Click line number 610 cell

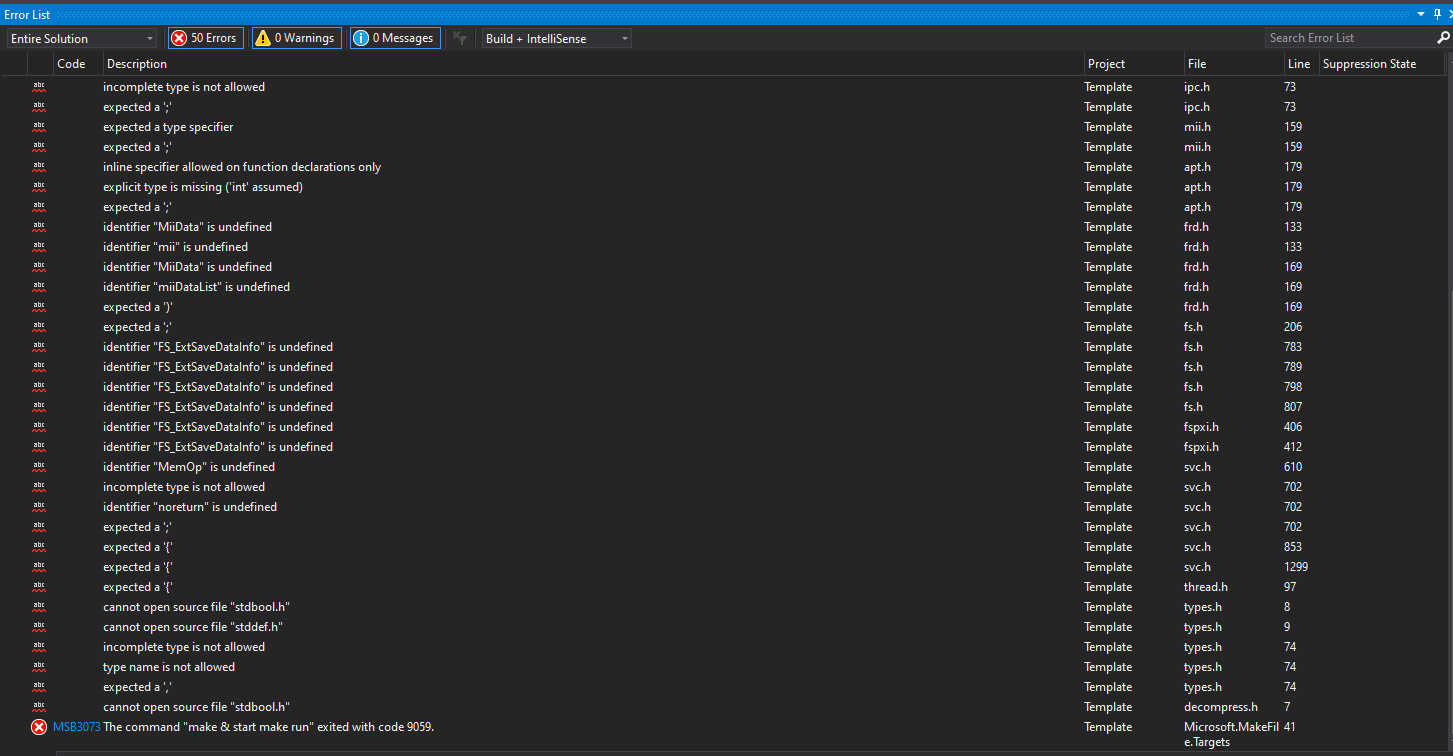pos(1293,467)
